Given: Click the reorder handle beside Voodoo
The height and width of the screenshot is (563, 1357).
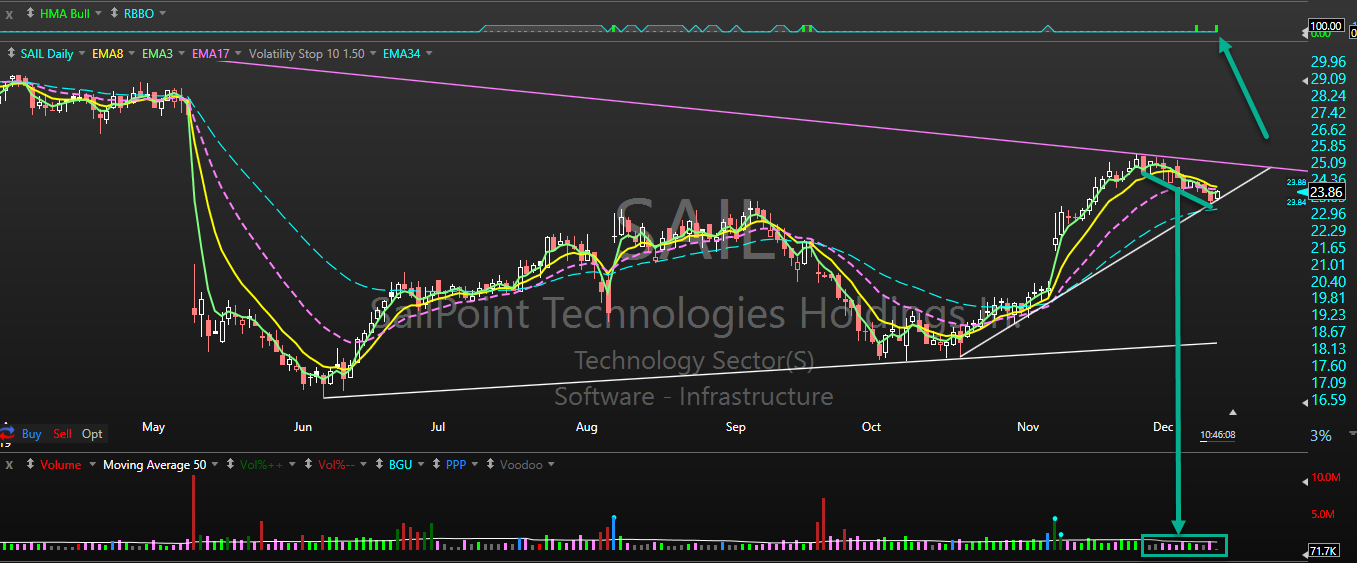Looking at the screenshot, I should coord(491,465).
